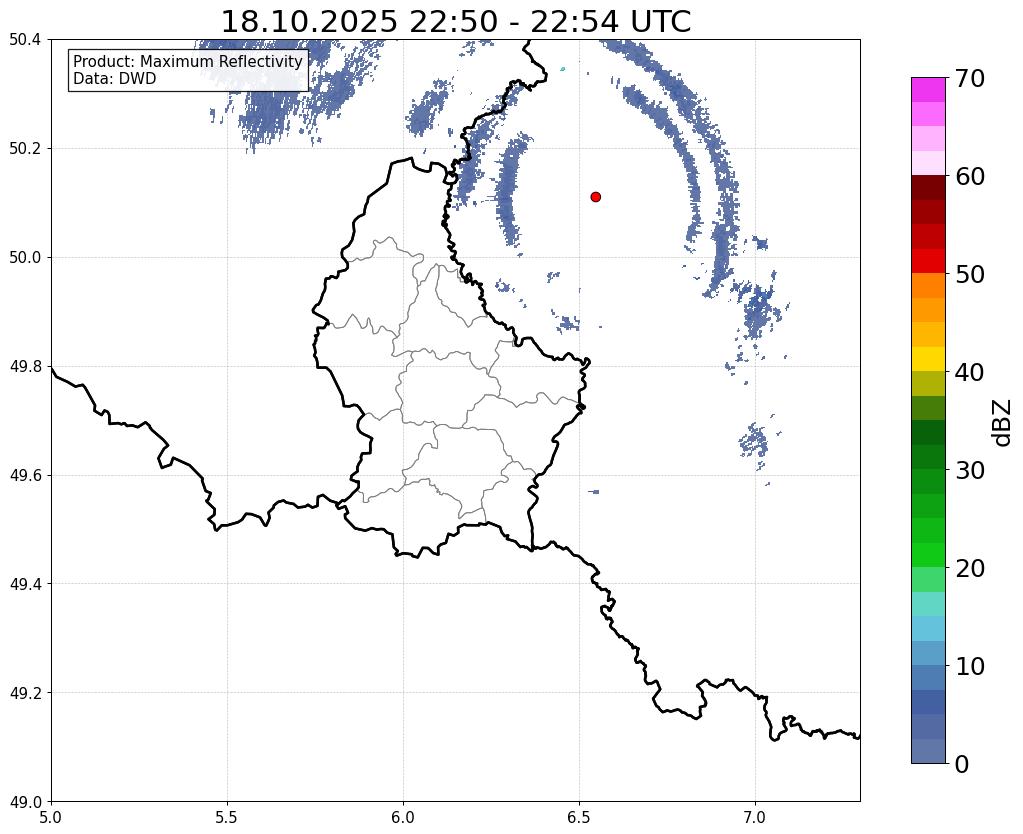Click the 60 label on the colorbar
Screen dimensions: 1023x834
click(x=970, y=176)
